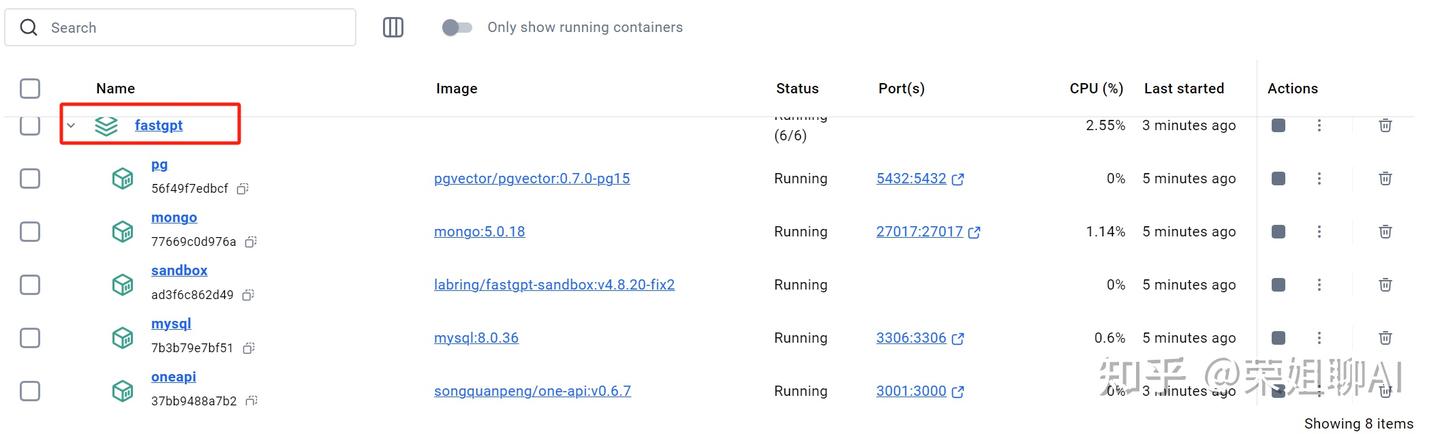Image resolution: width=1440 pixels, height=434 pixels.
Task: Open the oneapi container link
Action: (x=174, y=376)
